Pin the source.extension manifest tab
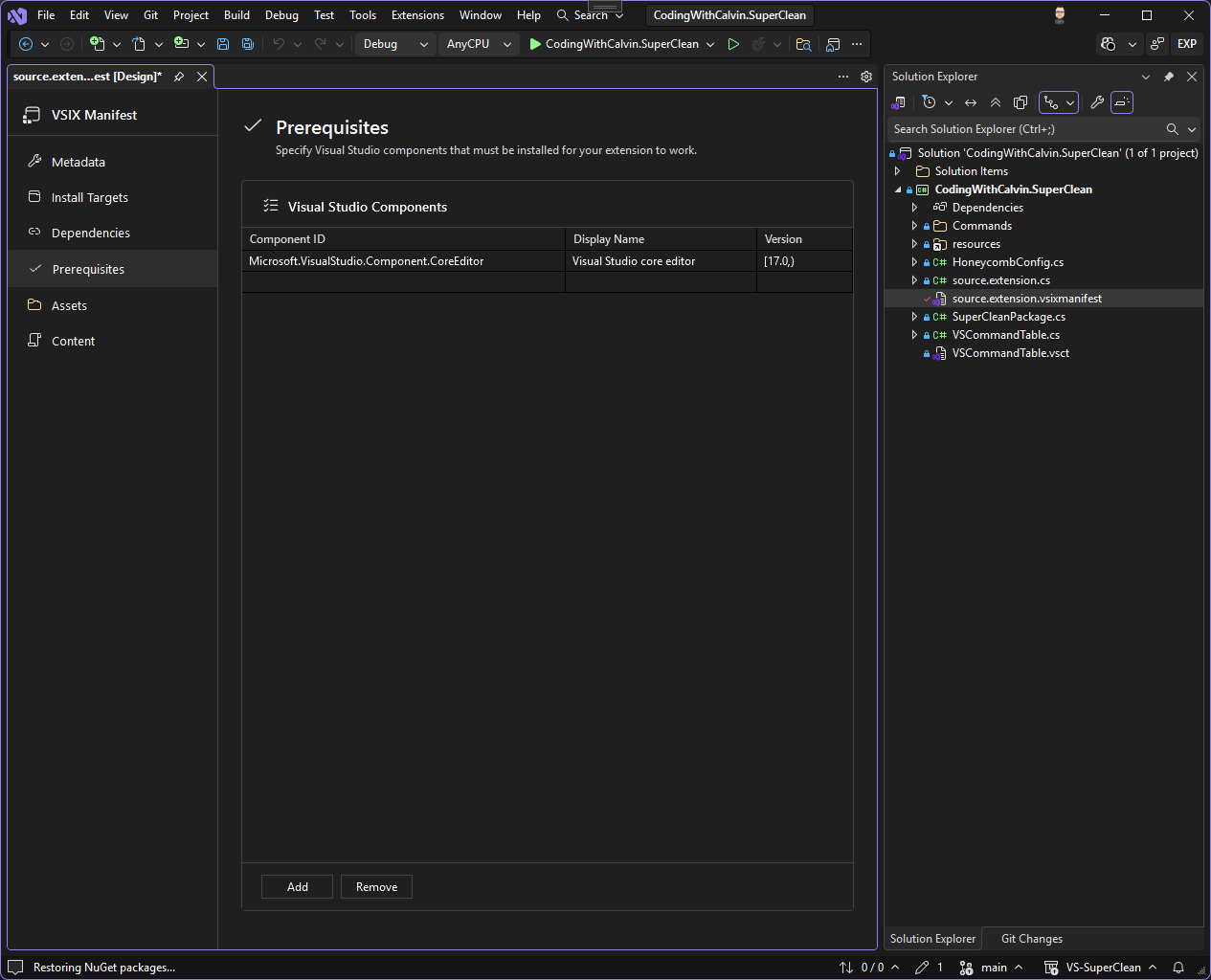 tap(179, 77)
